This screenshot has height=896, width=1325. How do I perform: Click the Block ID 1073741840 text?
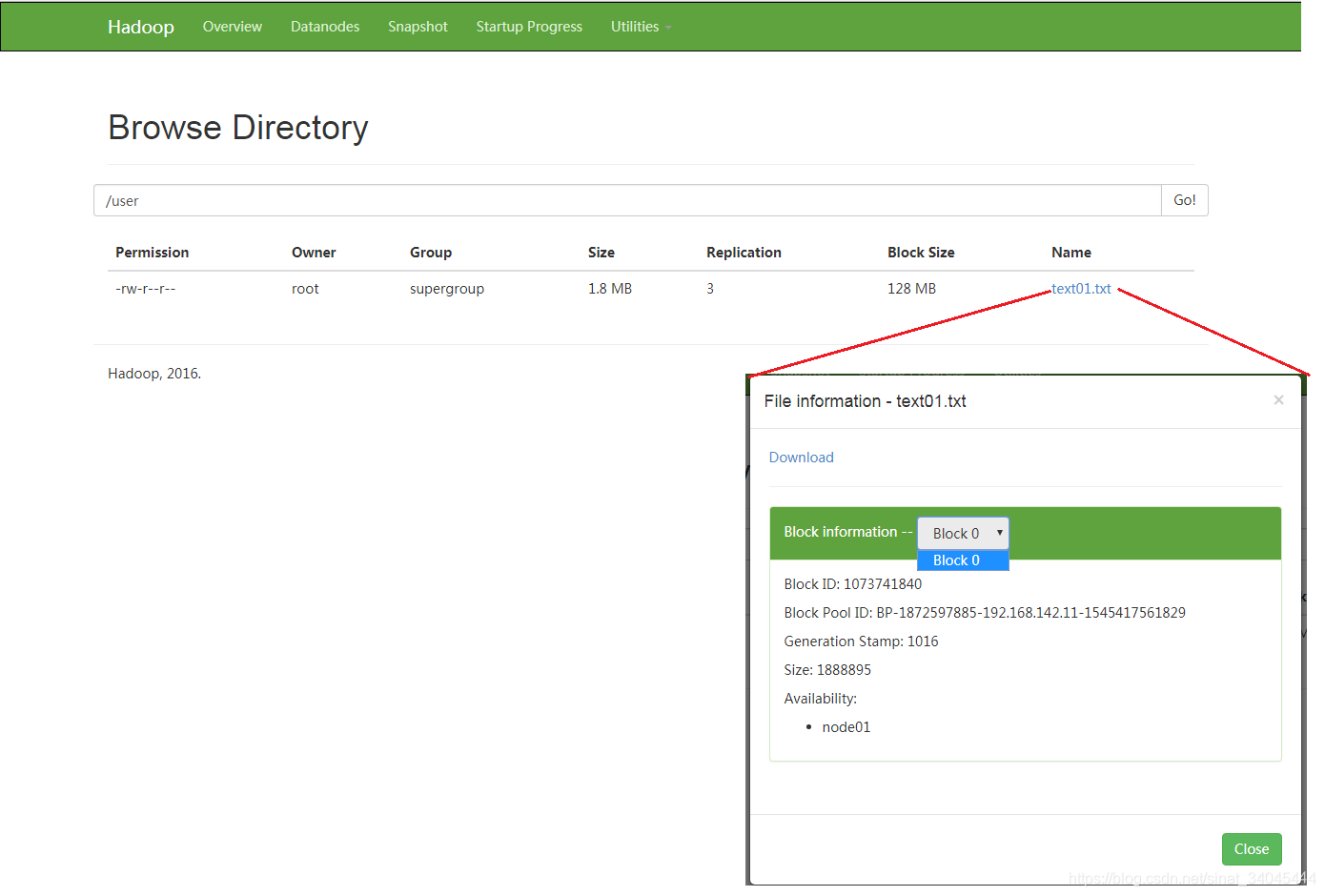click(853, 584)
